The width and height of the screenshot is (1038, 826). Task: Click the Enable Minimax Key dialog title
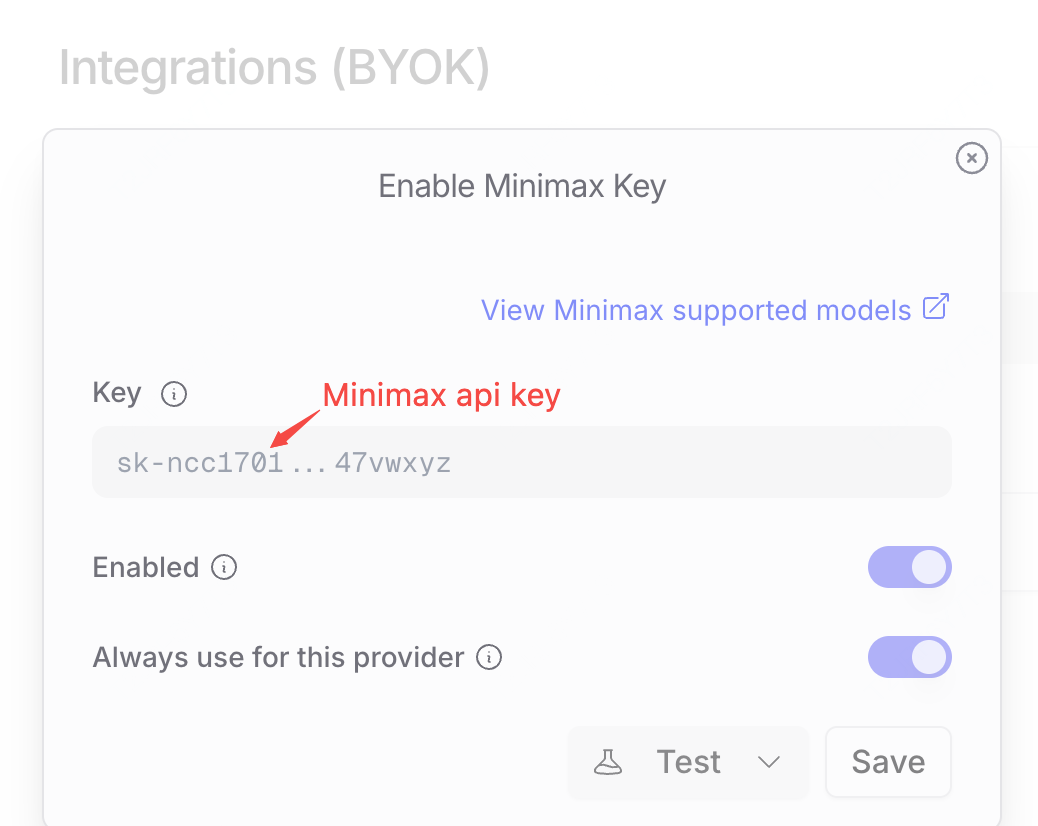point(521,186)
